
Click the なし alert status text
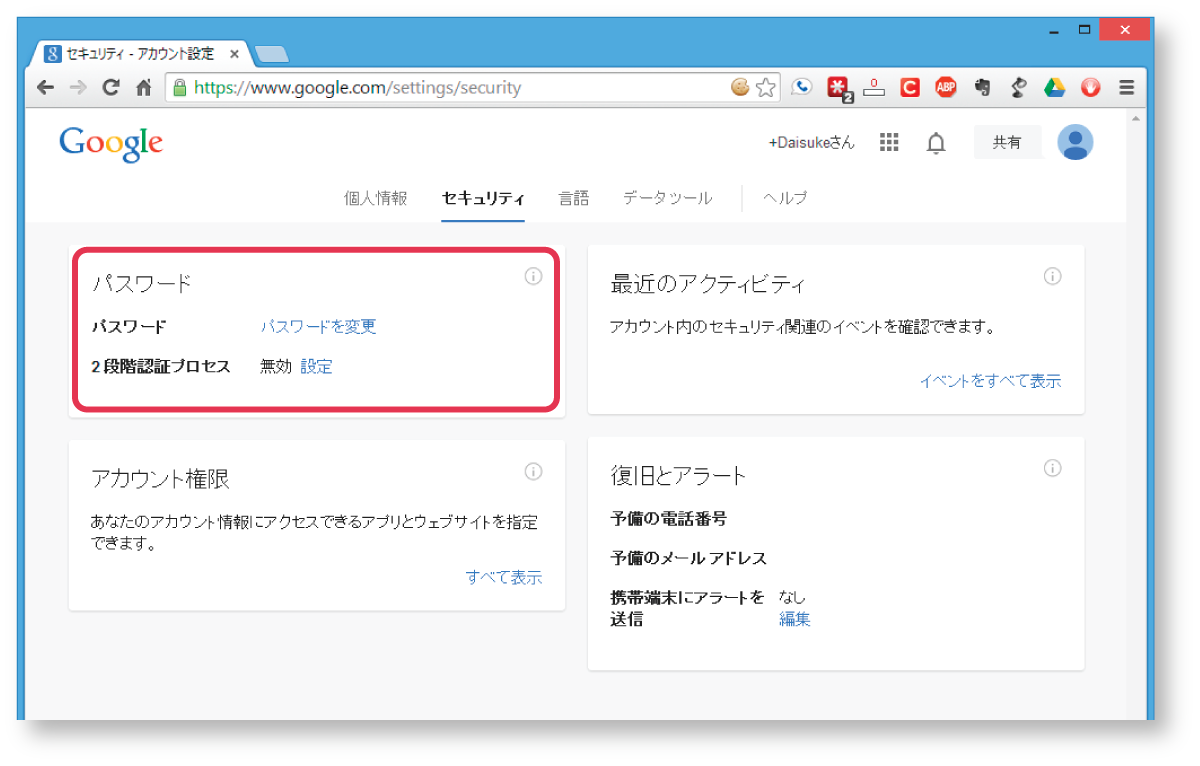point(792,598)
